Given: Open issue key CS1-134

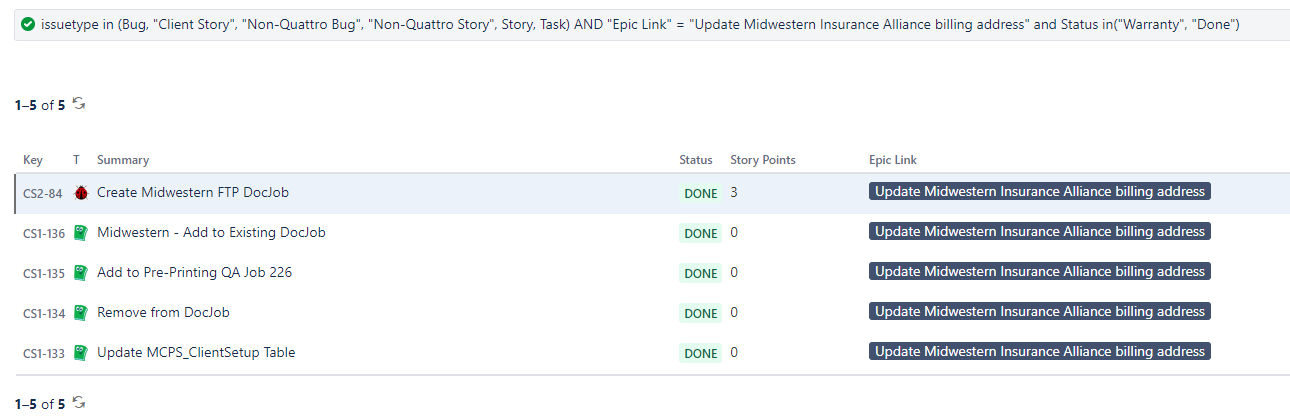Looking at the screenshot, I should (44, 313).
